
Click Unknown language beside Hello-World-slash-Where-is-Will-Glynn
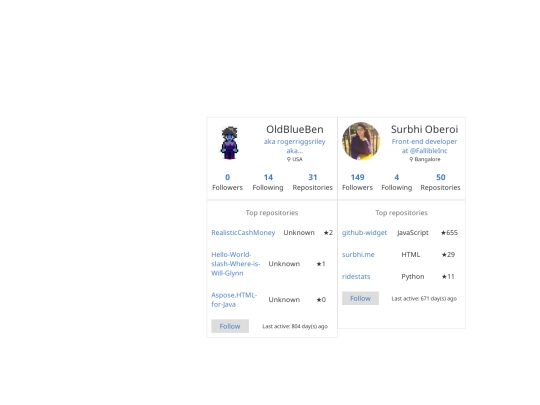pos(284,264)
